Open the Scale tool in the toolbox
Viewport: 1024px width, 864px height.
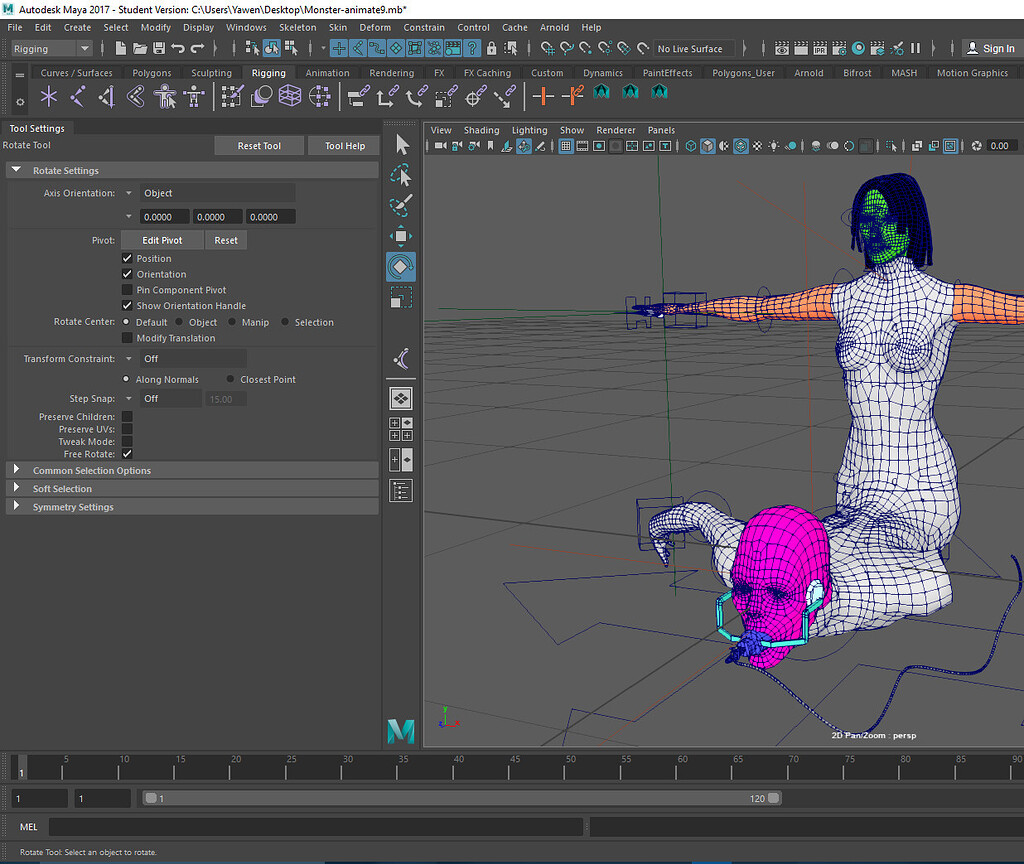[x=401, y=296]
